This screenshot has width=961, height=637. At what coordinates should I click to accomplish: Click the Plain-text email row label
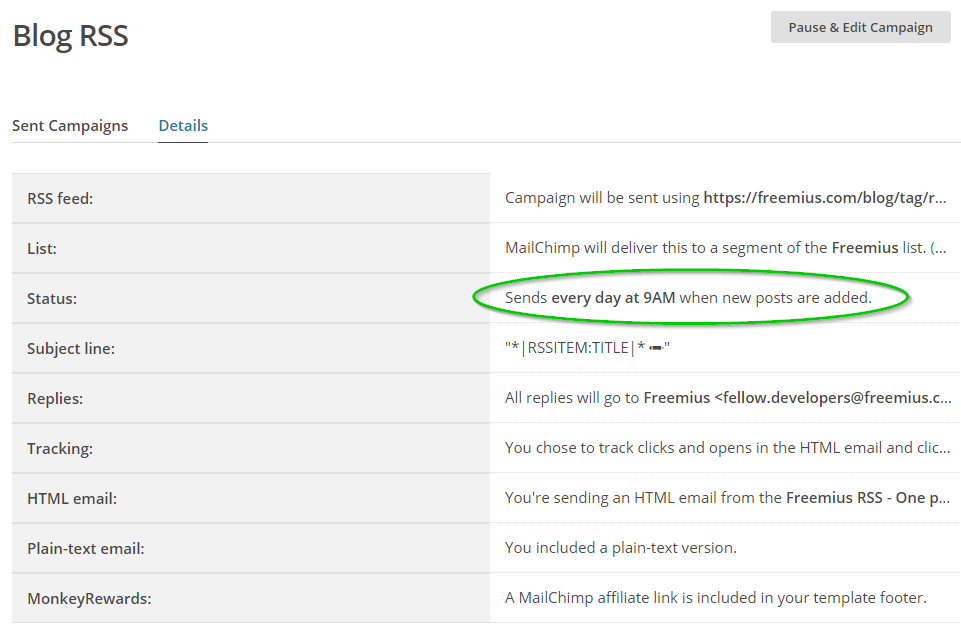(x=86, y=548)
